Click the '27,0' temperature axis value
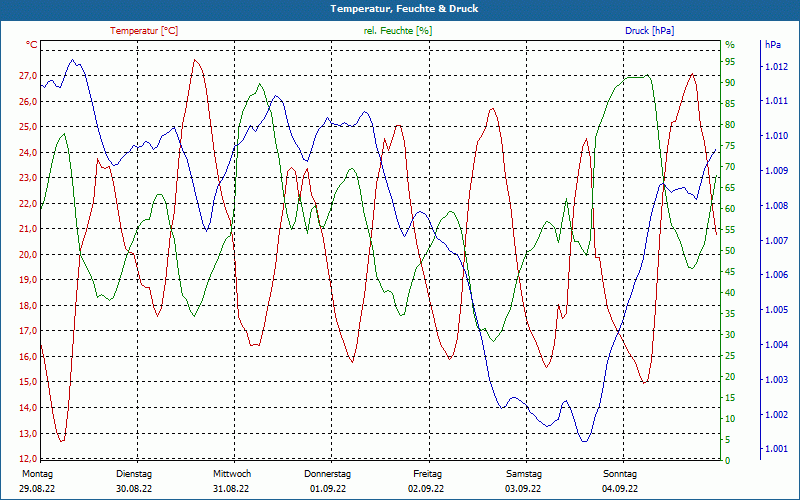800x500 pixels. click(28, 76)
